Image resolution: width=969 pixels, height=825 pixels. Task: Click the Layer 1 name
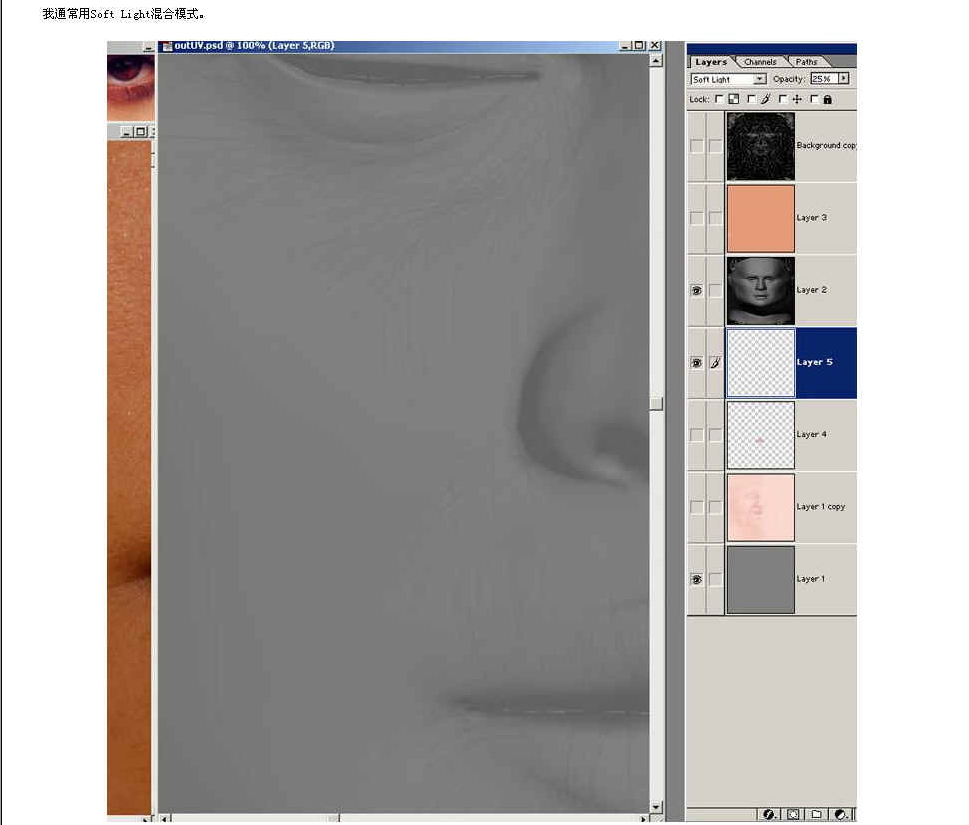coord(811,579)
